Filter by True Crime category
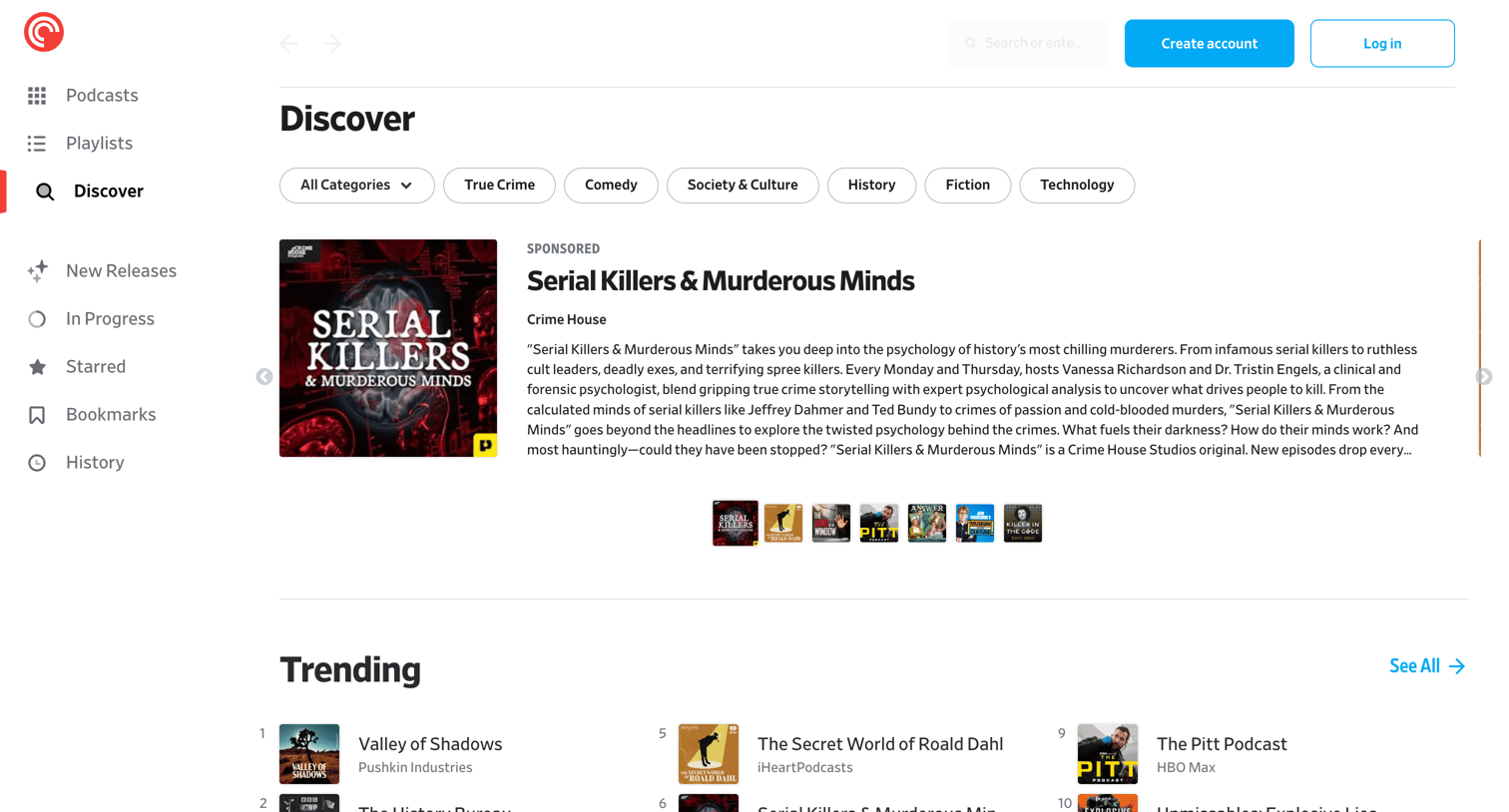 499,186
